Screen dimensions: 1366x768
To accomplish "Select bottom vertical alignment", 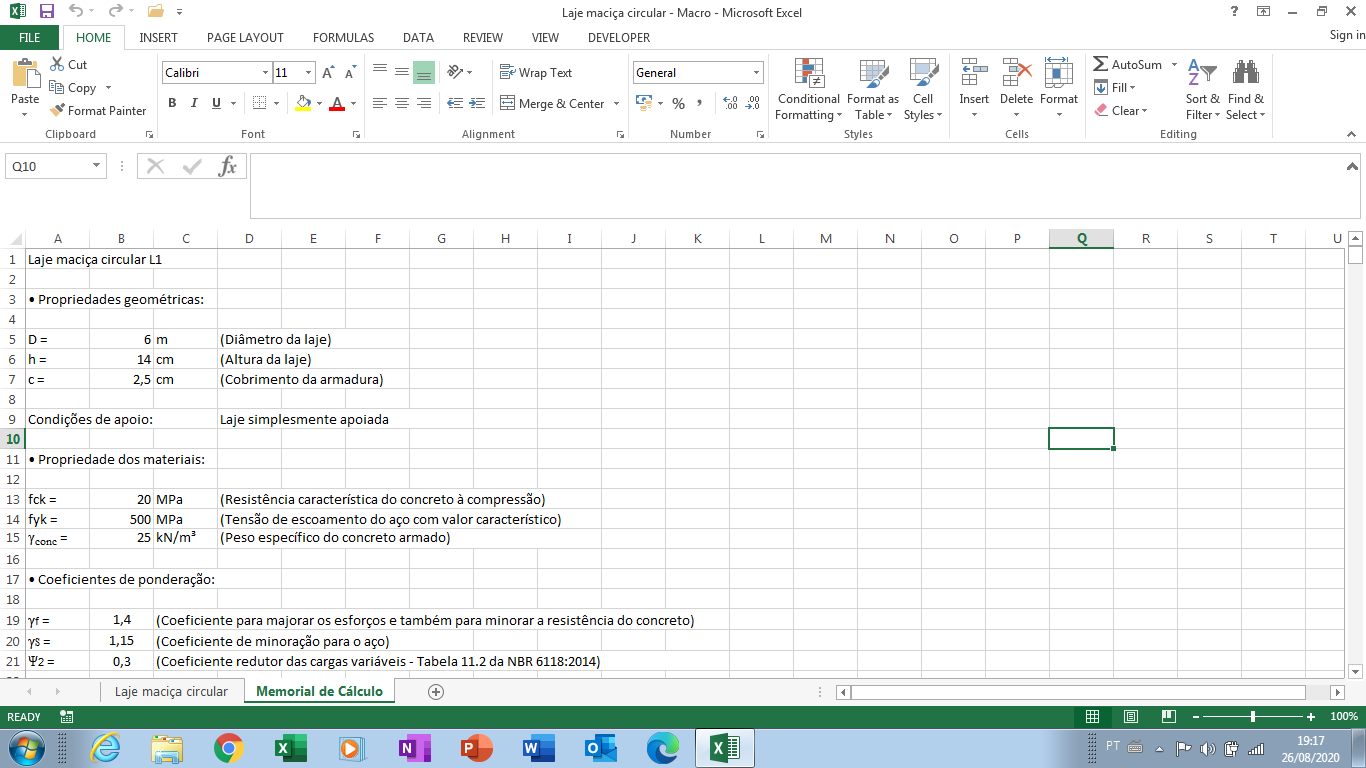I will click(x=424, y=72).
